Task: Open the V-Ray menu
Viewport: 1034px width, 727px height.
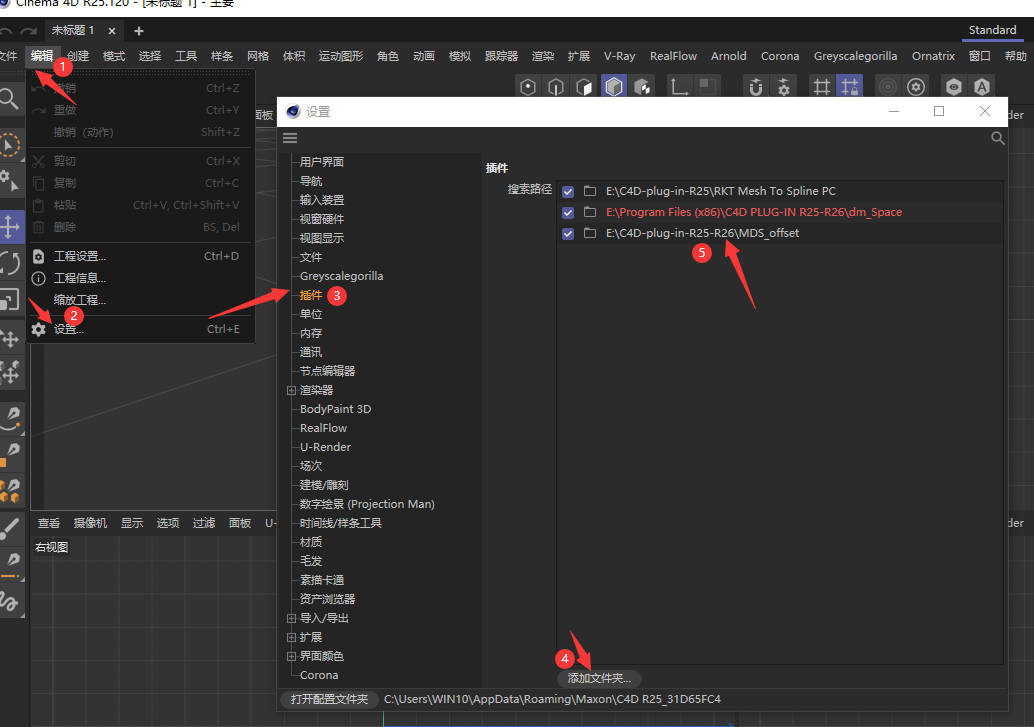Action: [x=619, y=56]
